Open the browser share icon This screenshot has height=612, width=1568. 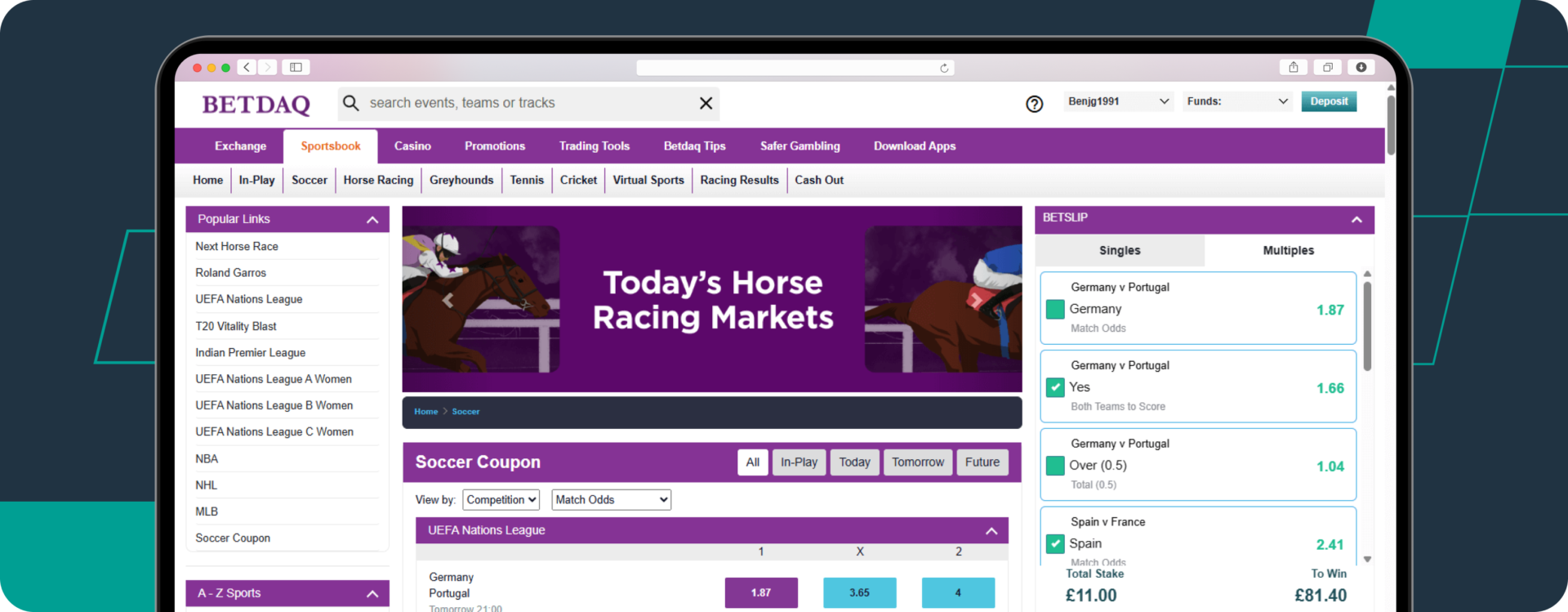coord(1294,67)
